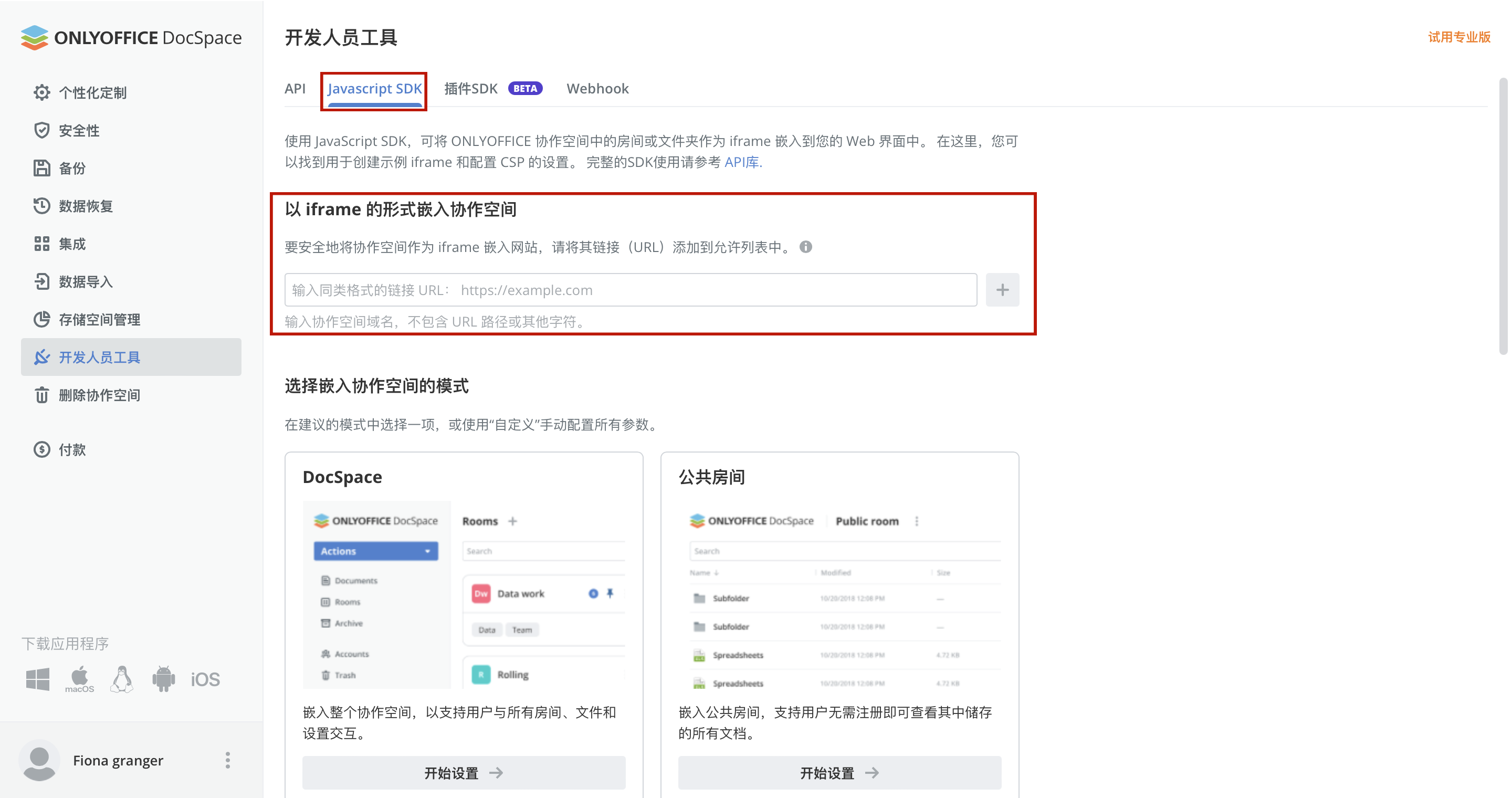
Task: Click the 公共房间 card title
Action: click(x=712, y=477)
